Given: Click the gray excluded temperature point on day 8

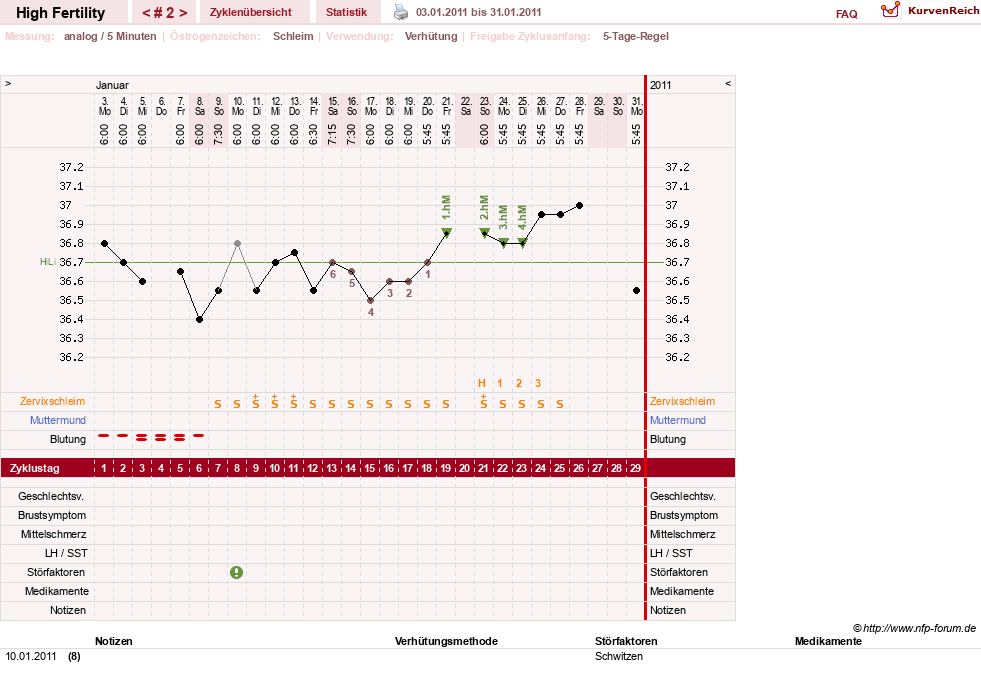Looking at the screenshot, I should pyautogui.click(x=237, y=243).
